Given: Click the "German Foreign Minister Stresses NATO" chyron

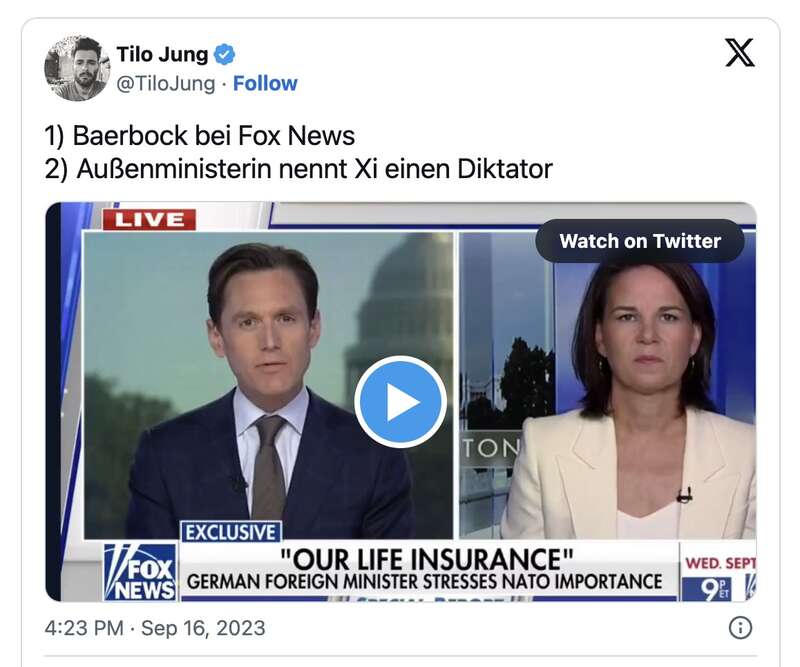Looking at the screenshot, I should pos(424,582).
